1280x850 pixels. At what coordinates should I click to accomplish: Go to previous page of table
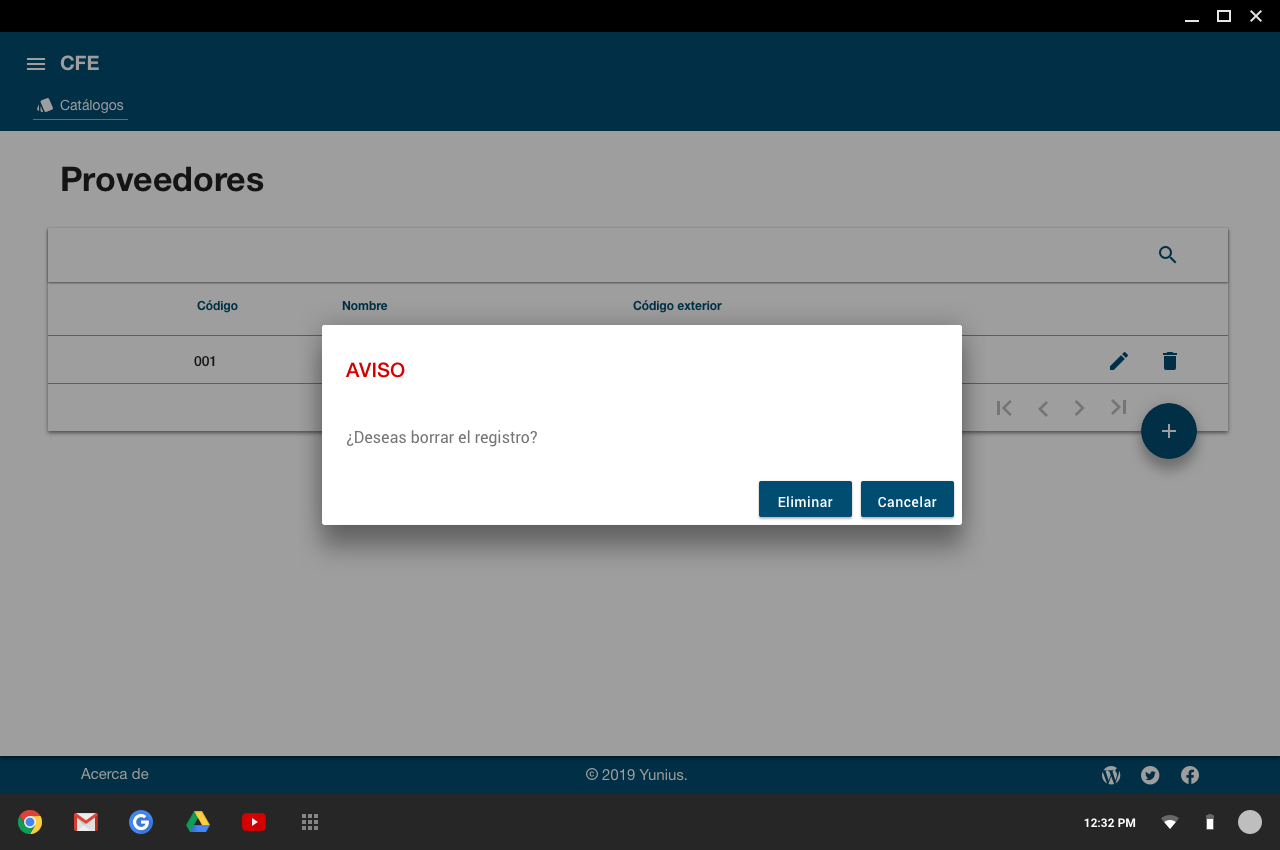(x=1043, y=408)
